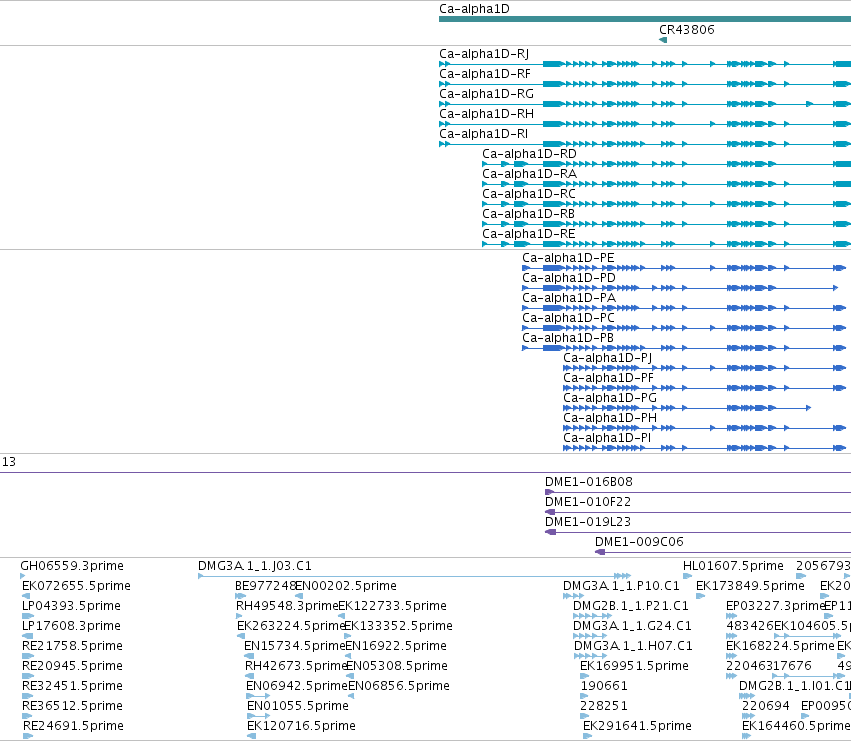Viewport: 851px width, 741px height.
Task: Click protein Ca-alpha1D-PB
Action: (568, 338)
